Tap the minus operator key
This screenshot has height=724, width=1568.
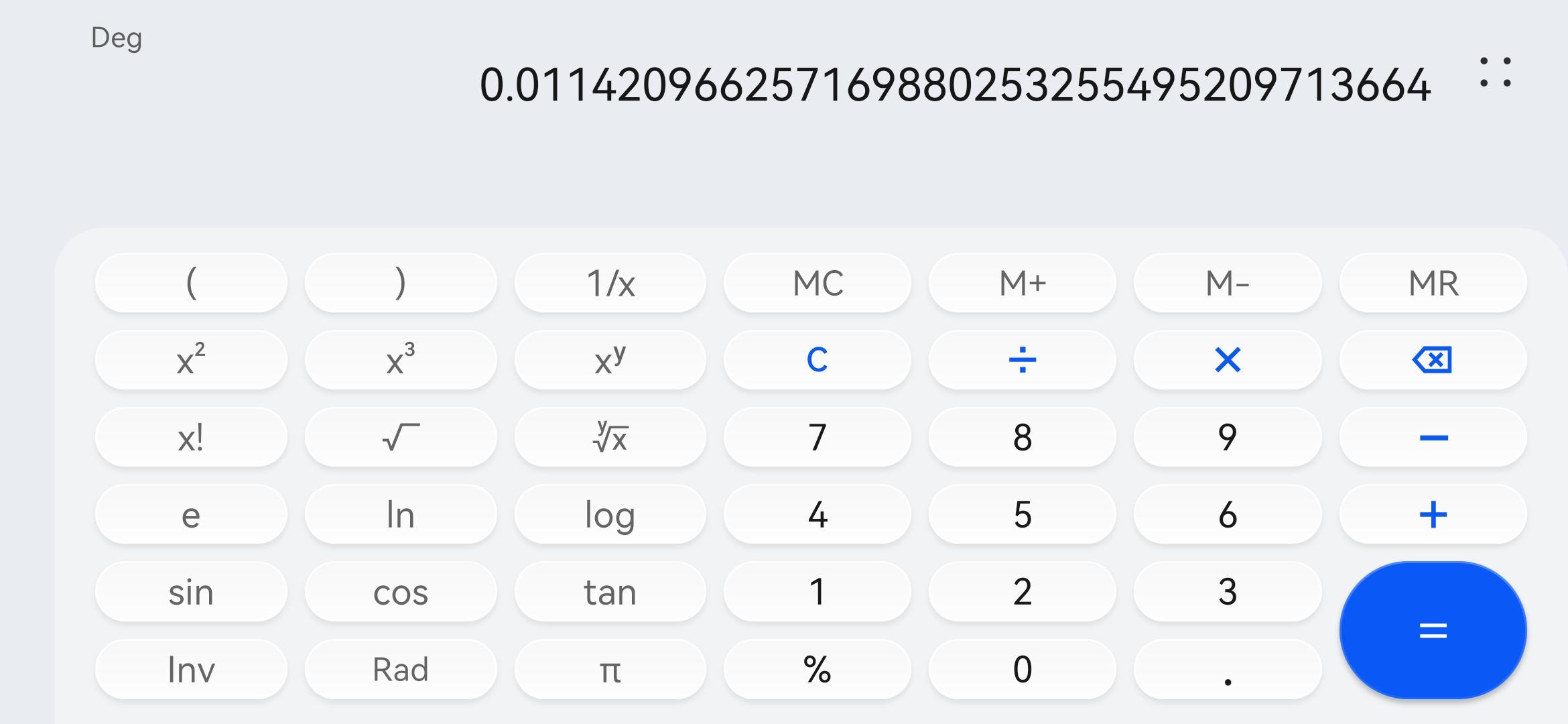[x=1433, y=438]
